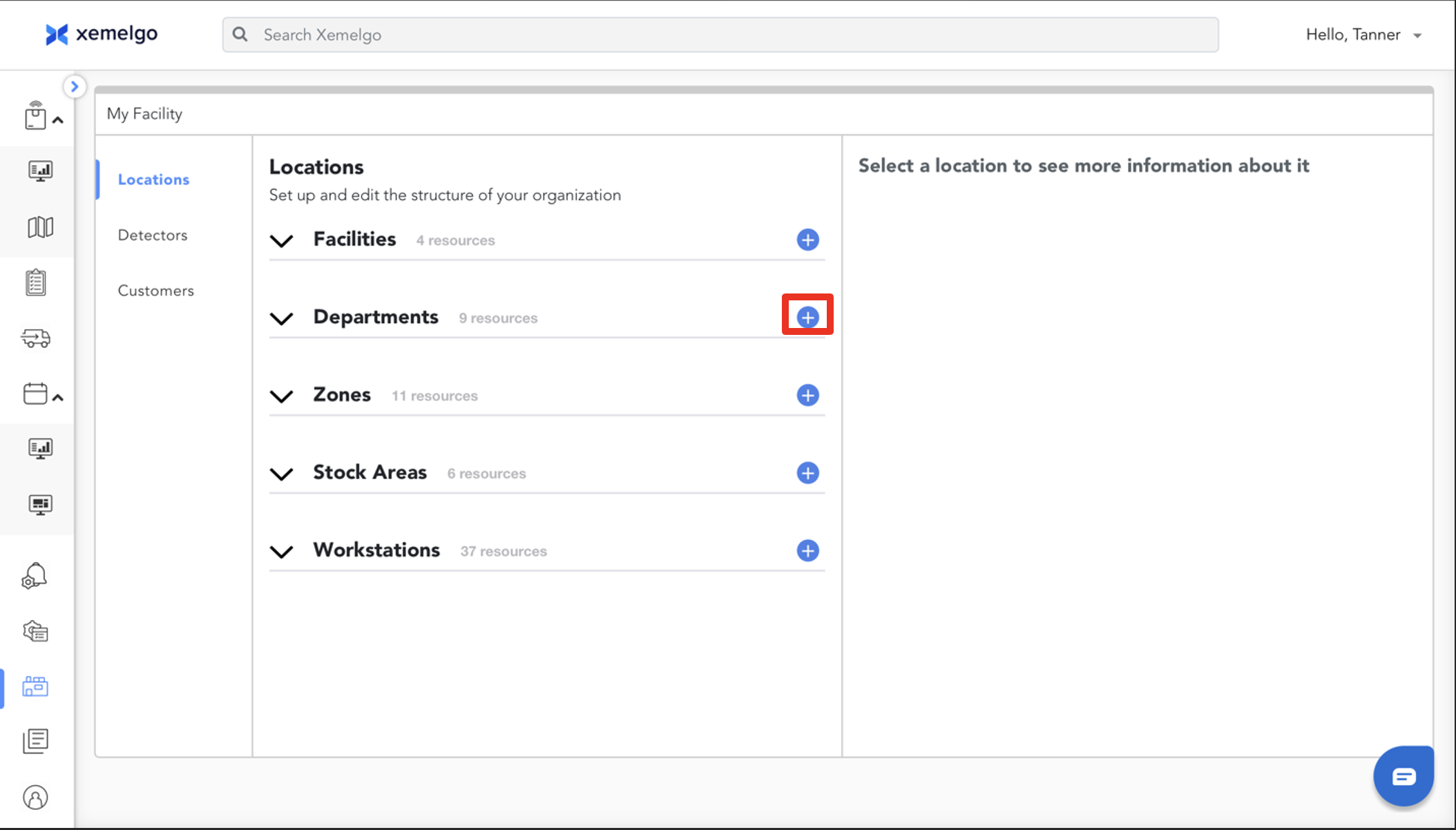This screenshot has width=1456, height=830.
Task: Expand the sidebar with the arrow button
Action: [75, 86]
